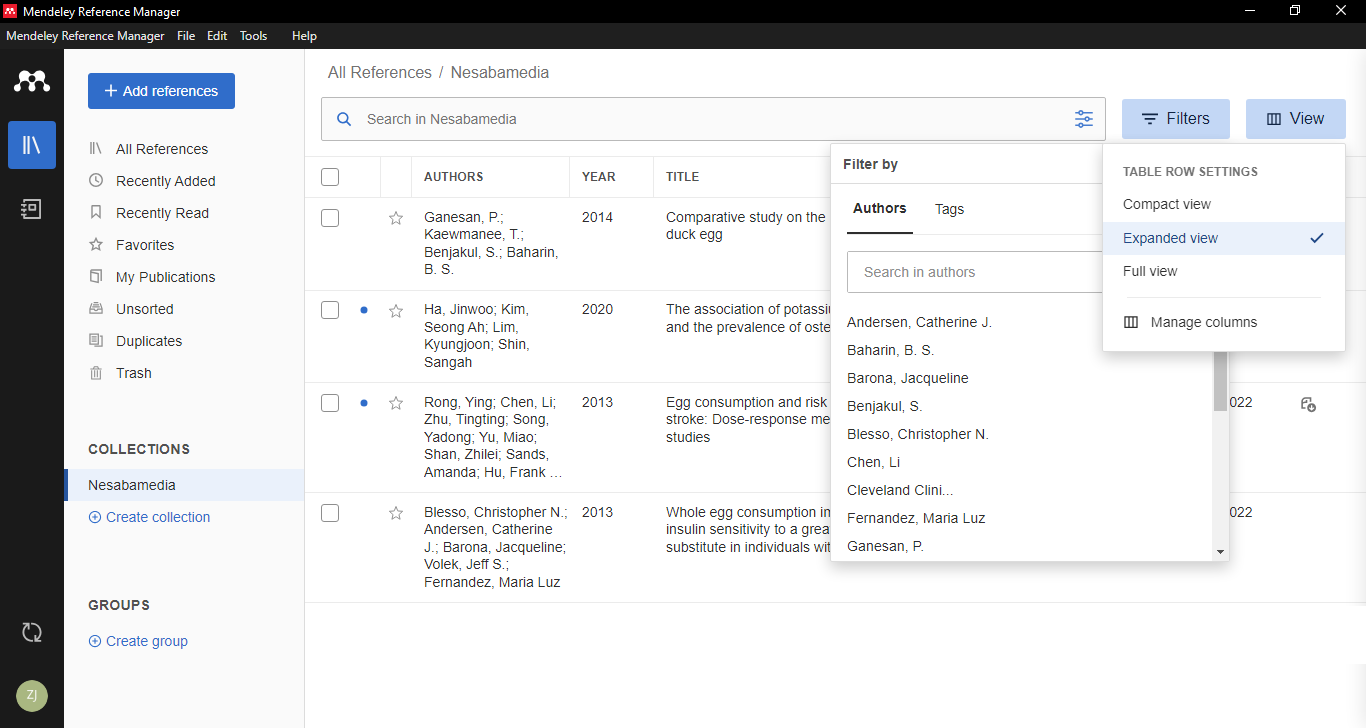Choose Compact view in table row settings

click(1166, 204)
